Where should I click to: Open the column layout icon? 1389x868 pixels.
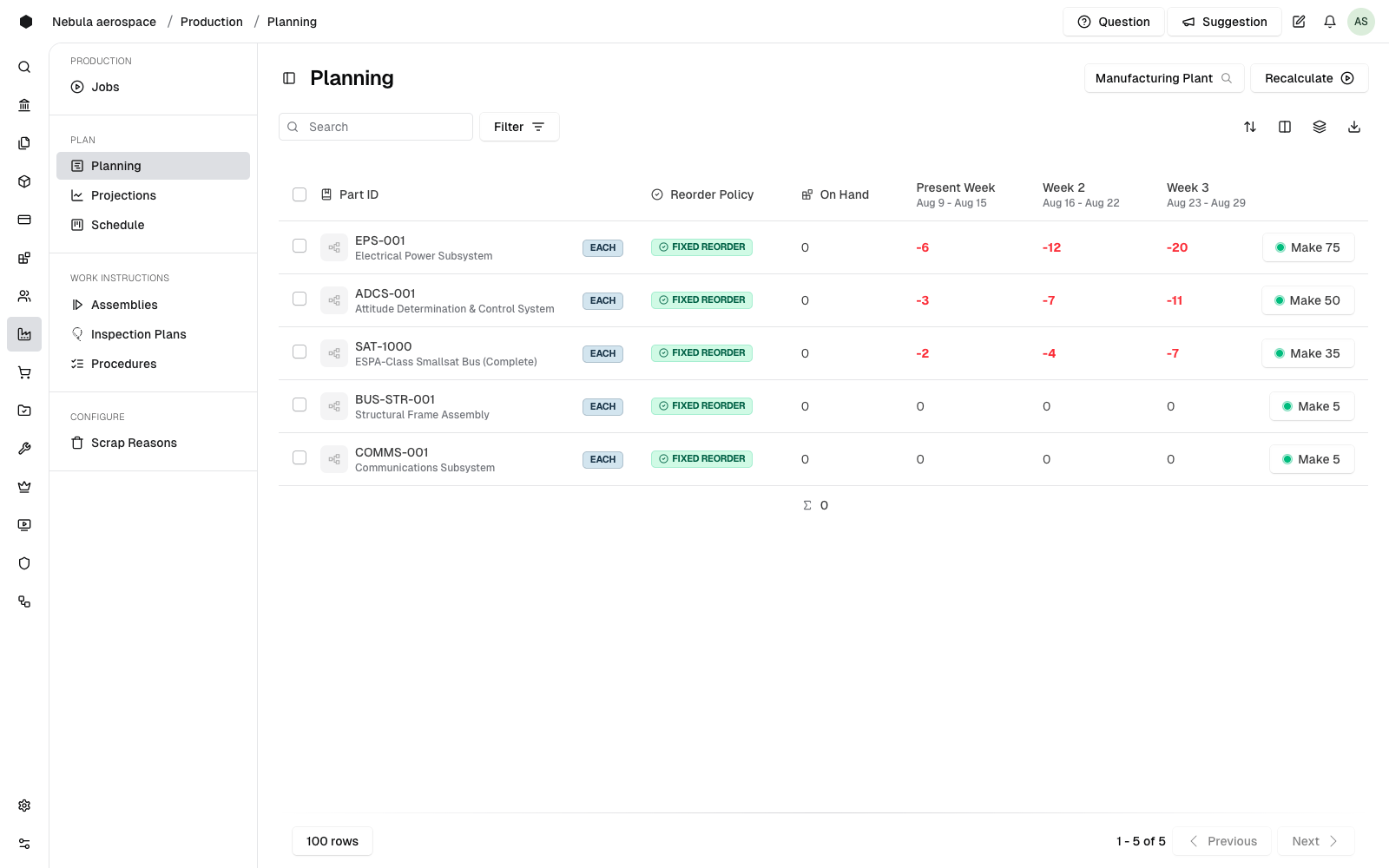tap(1285, 127)
